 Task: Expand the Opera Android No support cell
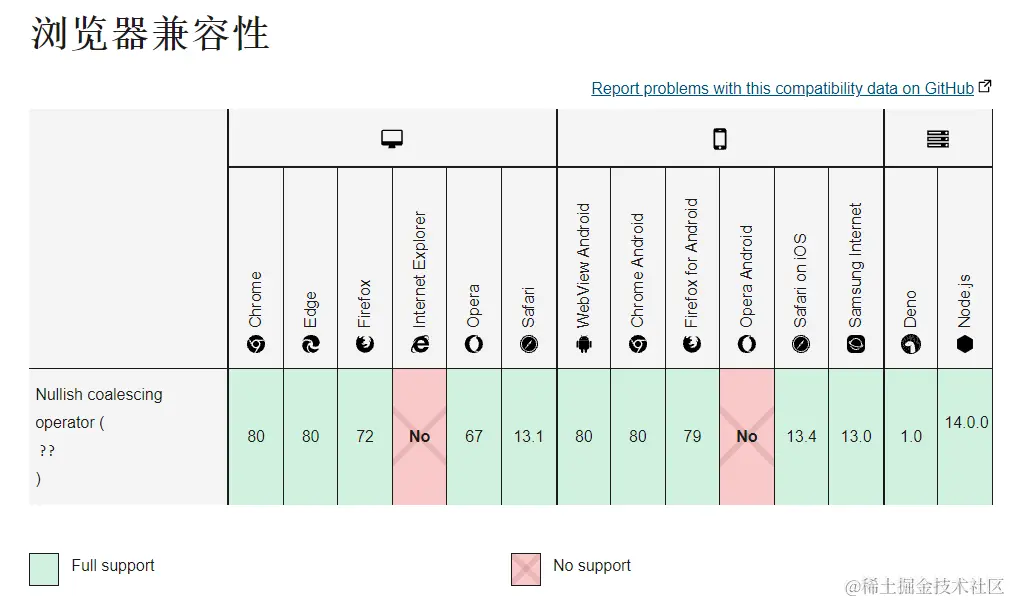coord(747,437)
